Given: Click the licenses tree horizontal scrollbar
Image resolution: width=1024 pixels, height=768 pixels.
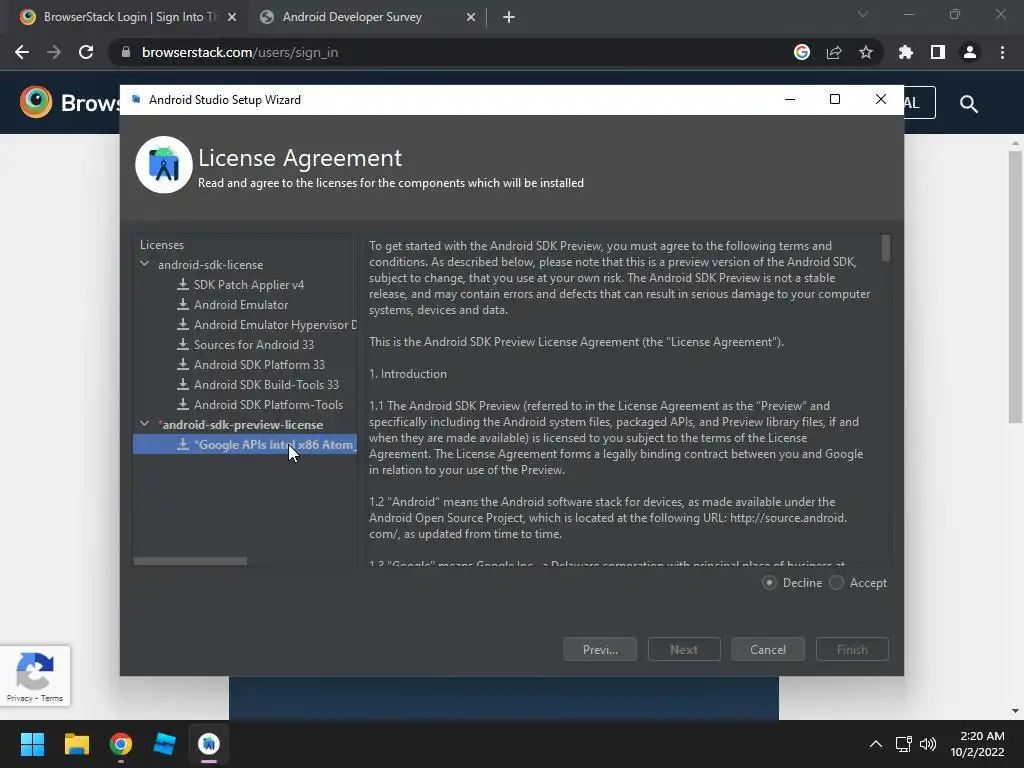Looking at the screenshot, I should [190, 561].
